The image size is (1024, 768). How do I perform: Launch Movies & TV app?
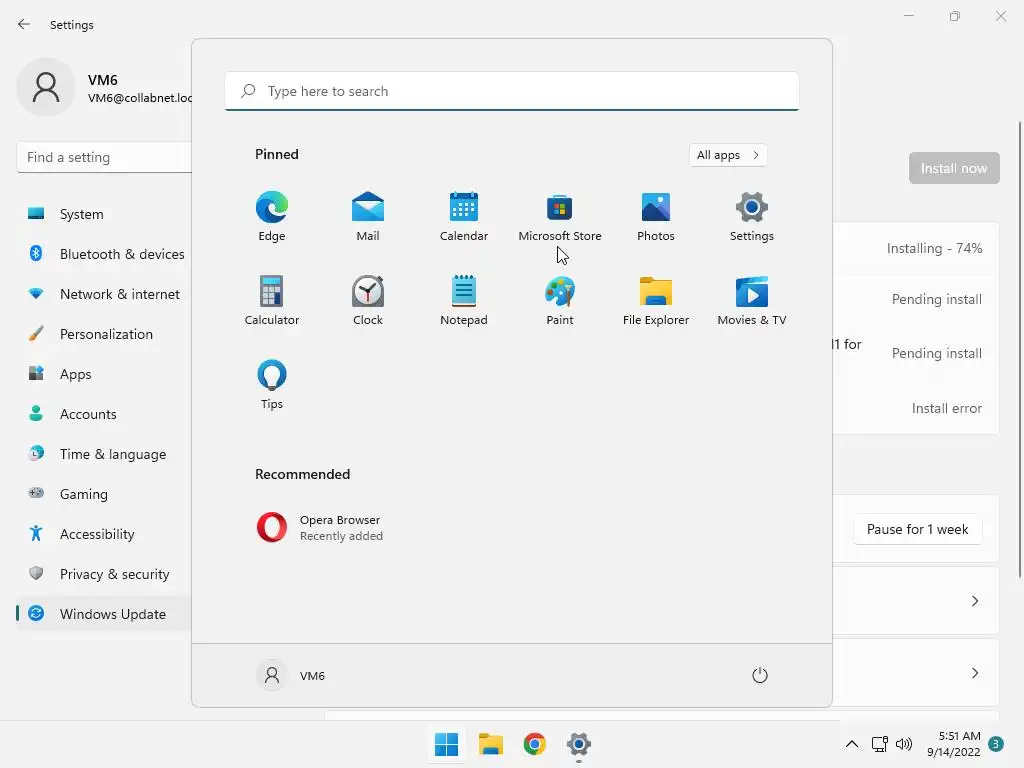coord(752,300)
